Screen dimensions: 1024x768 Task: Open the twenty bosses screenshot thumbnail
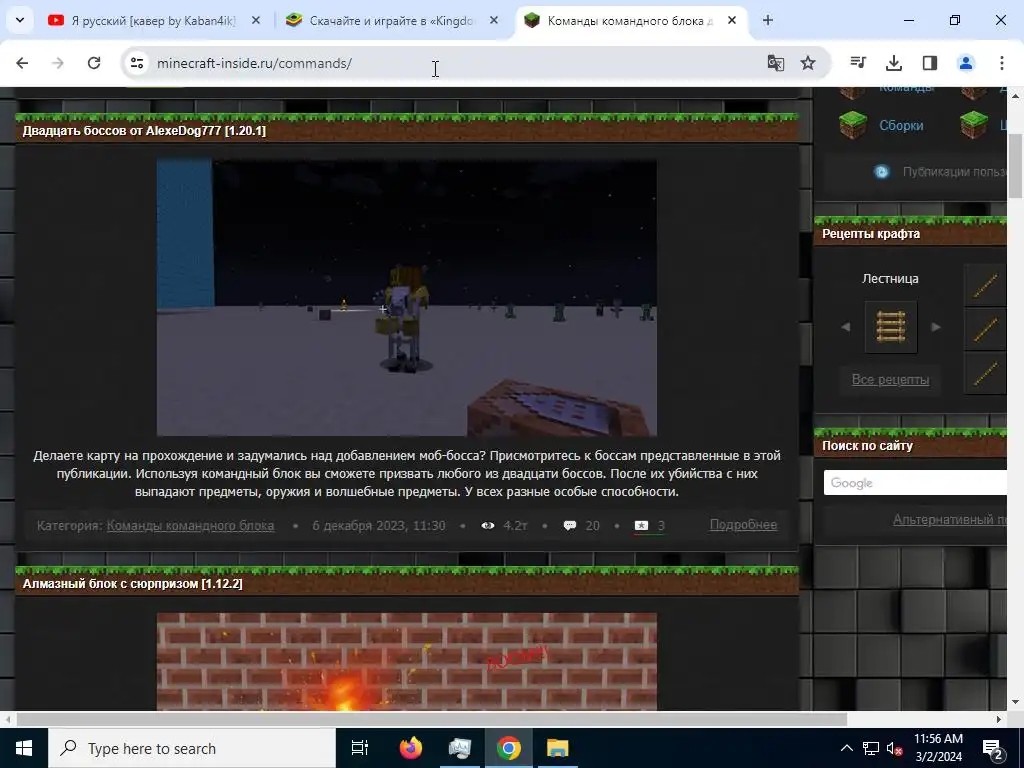407,298
